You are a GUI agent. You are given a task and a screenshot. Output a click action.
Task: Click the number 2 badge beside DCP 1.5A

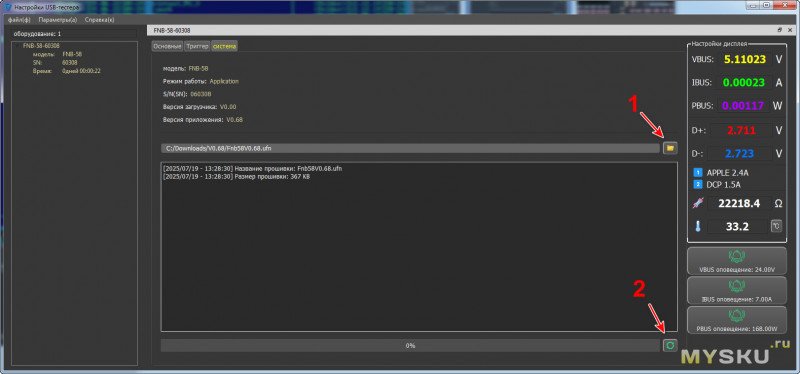coord(697,184)
